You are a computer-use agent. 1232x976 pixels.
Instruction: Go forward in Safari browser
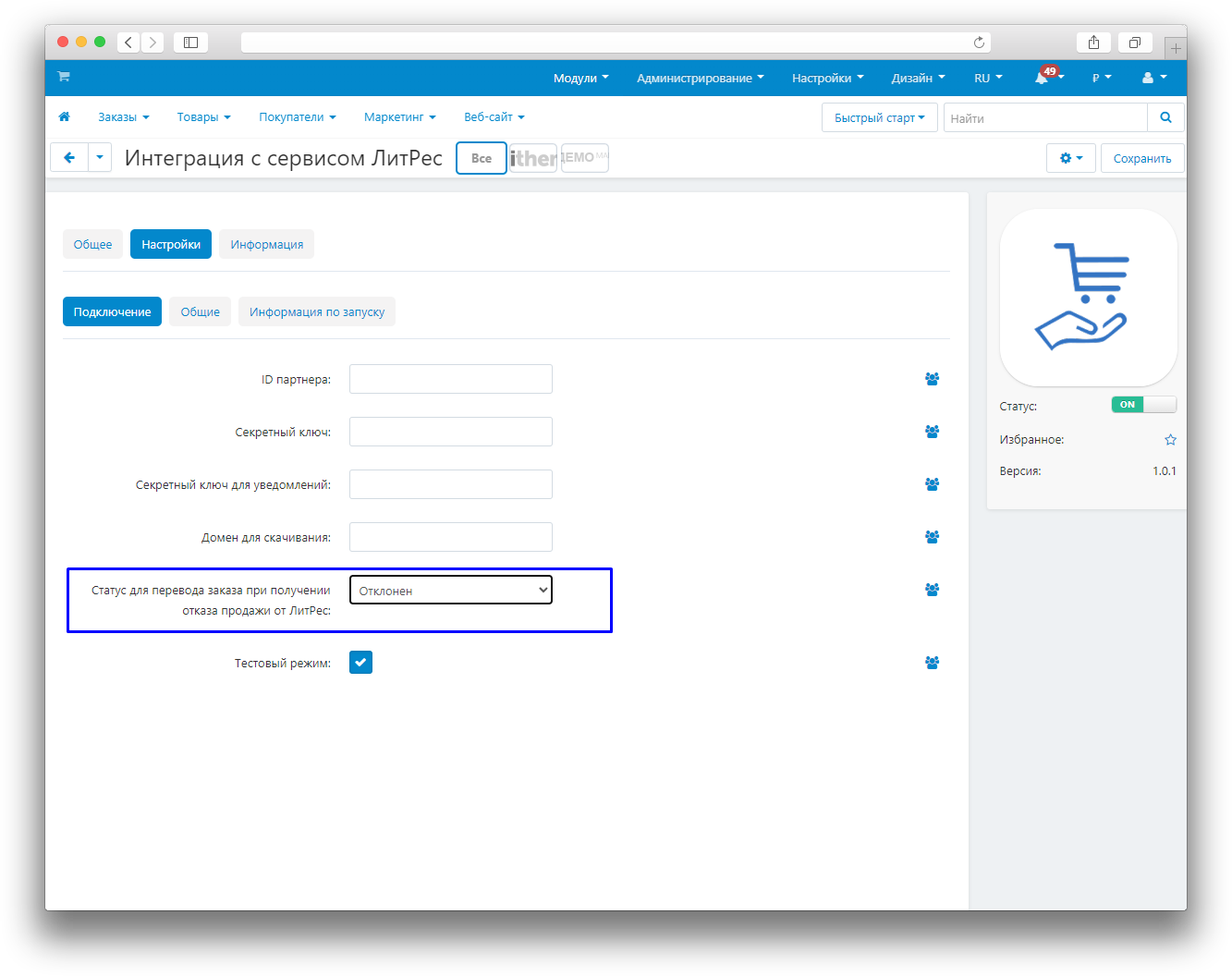(153, 43)
